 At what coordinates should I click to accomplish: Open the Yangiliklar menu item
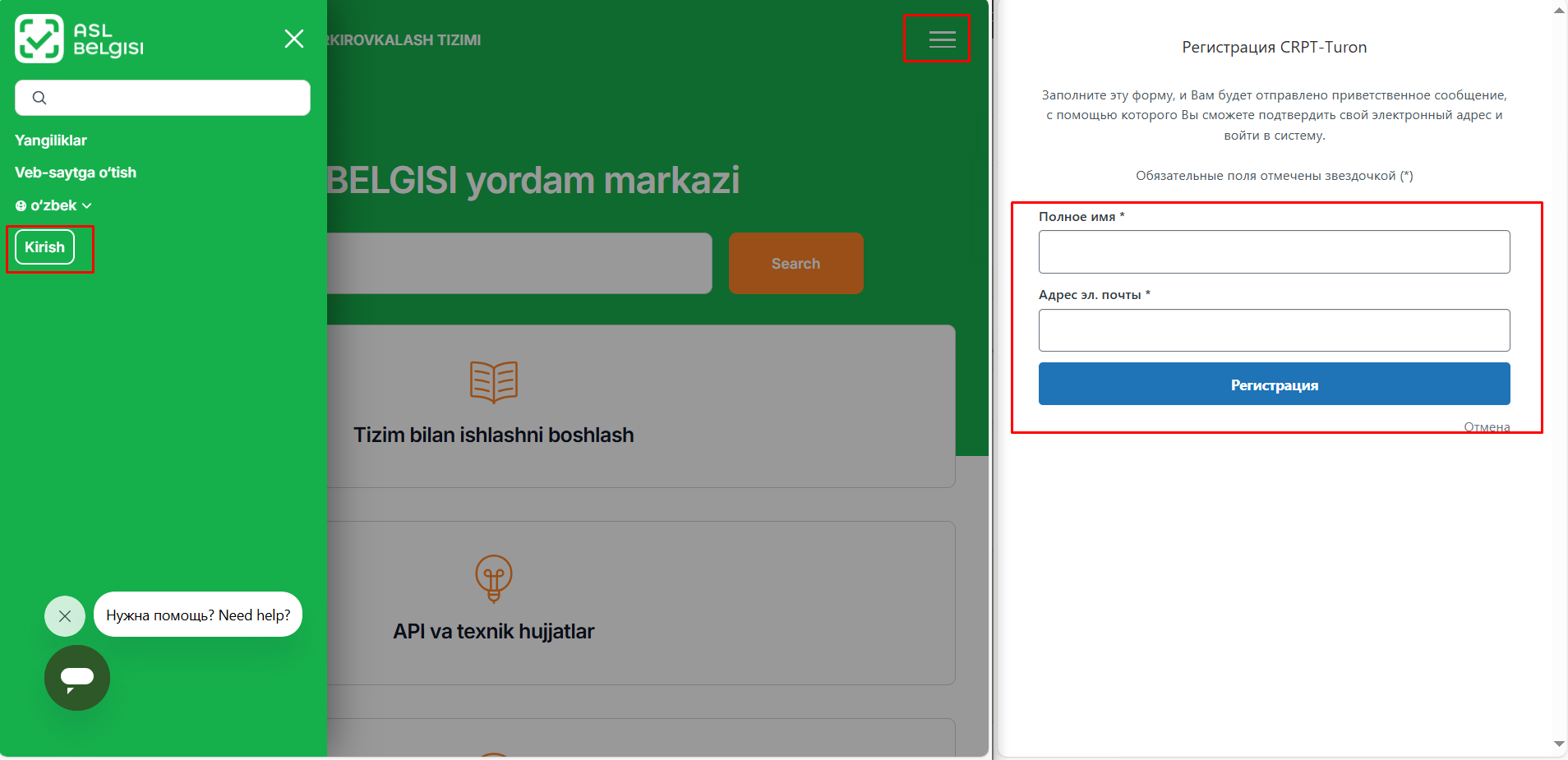click(51, 140)
